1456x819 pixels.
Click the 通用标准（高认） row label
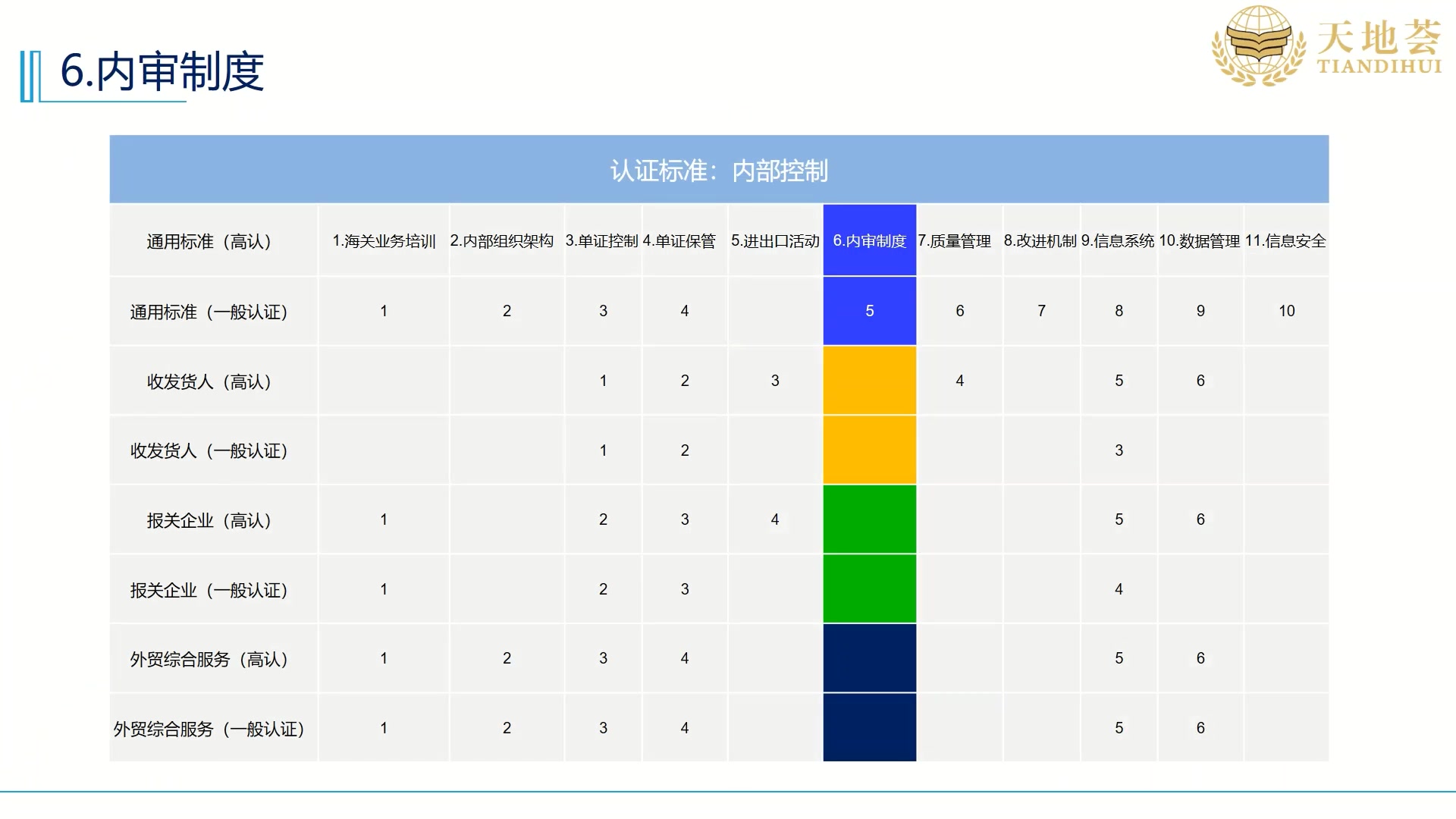click(209, 242)
